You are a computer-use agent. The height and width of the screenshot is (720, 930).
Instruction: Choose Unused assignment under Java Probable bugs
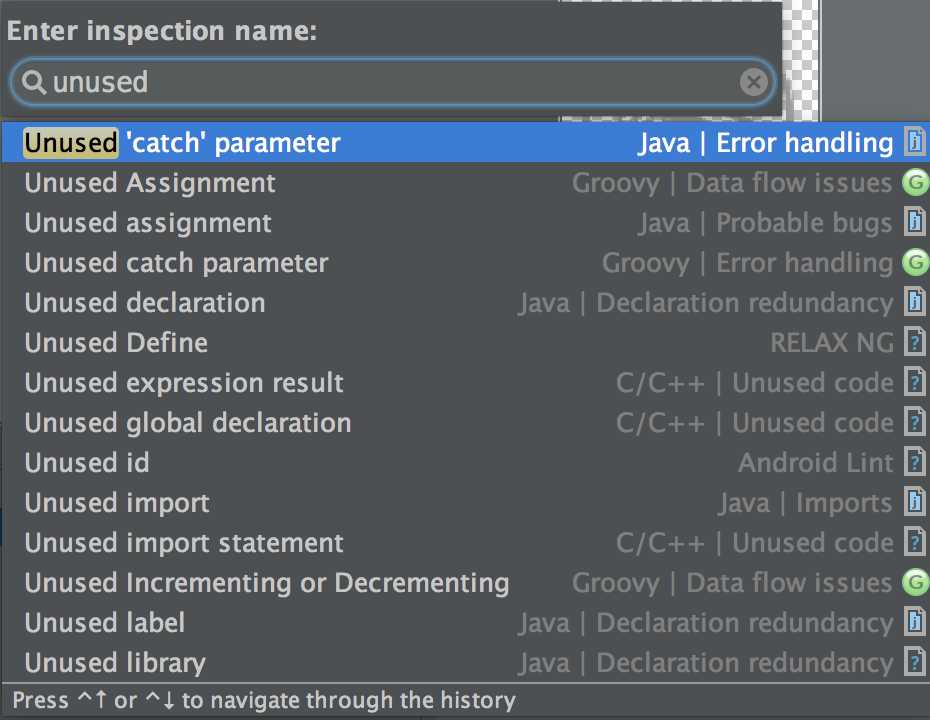(148, 223)
